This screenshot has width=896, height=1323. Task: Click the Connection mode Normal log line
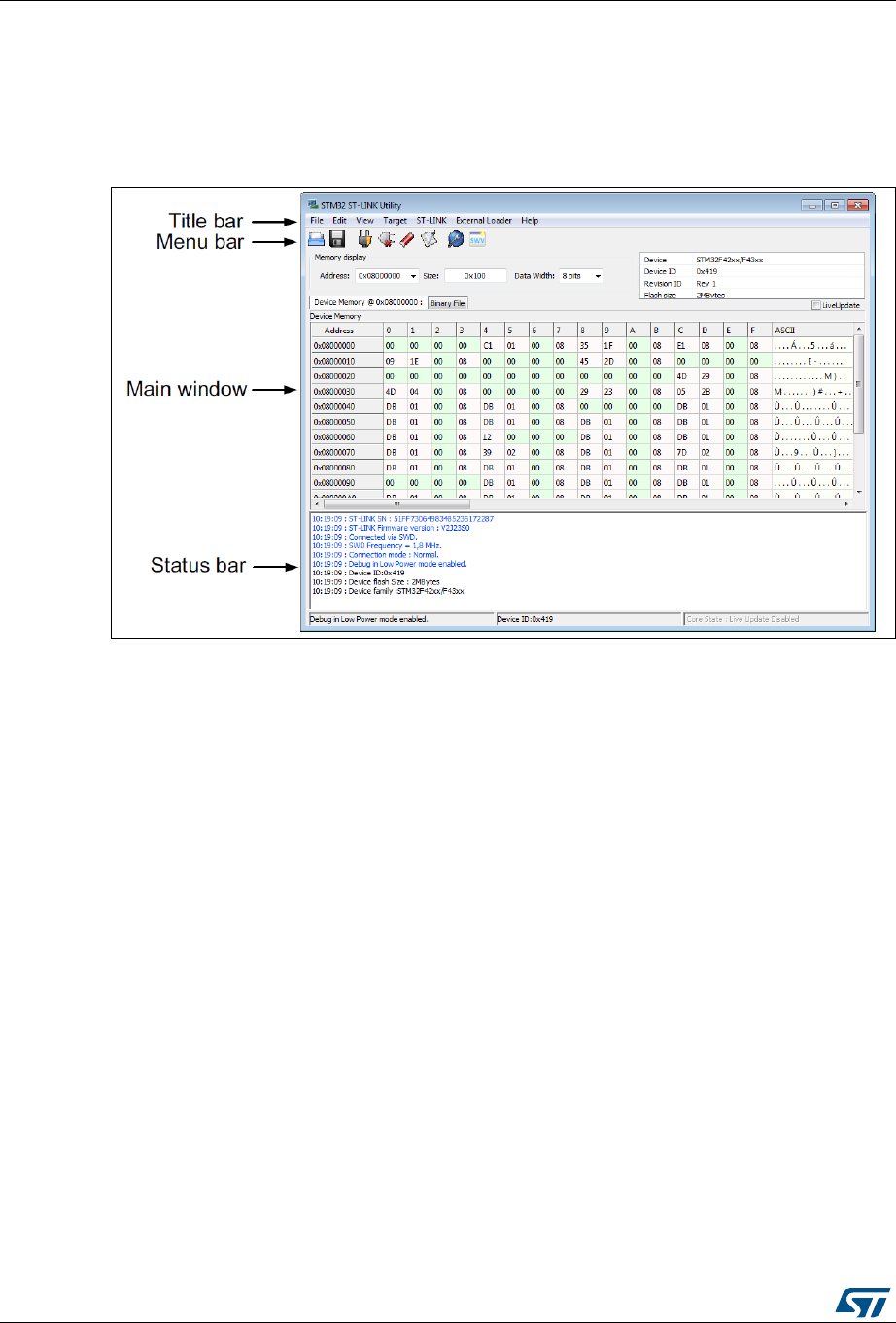(375, 554)
